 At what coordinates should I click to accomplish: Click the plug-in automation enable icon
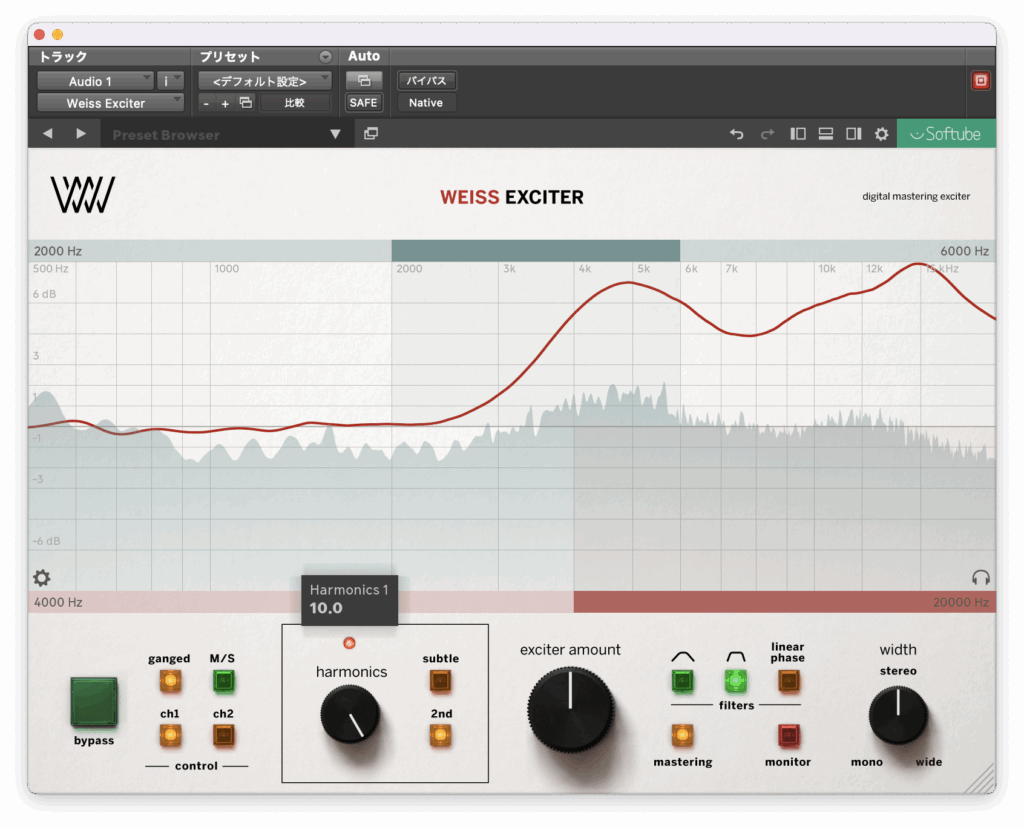[364, 80]
